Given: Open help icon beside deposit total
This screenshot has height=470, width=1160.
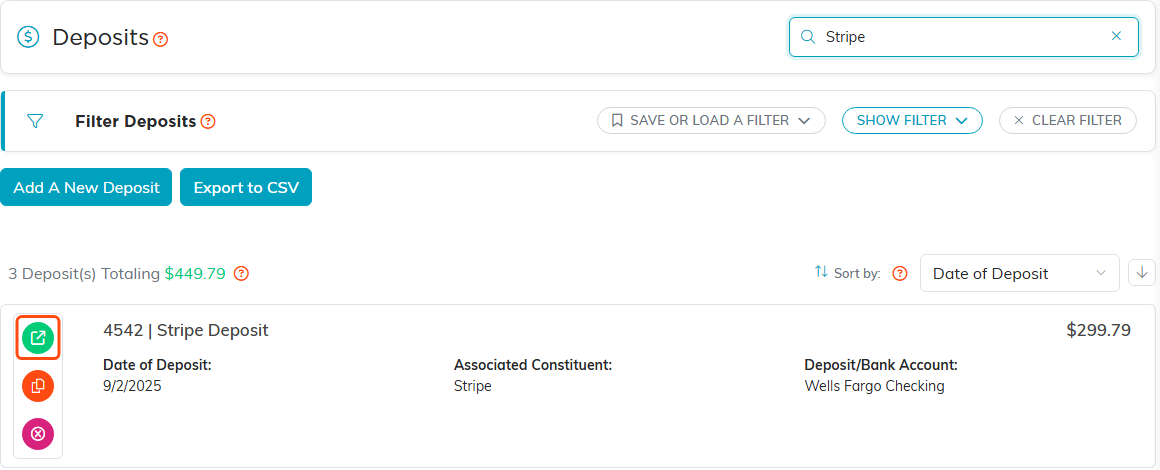Looking at the screenshot, I should [241, 274].
